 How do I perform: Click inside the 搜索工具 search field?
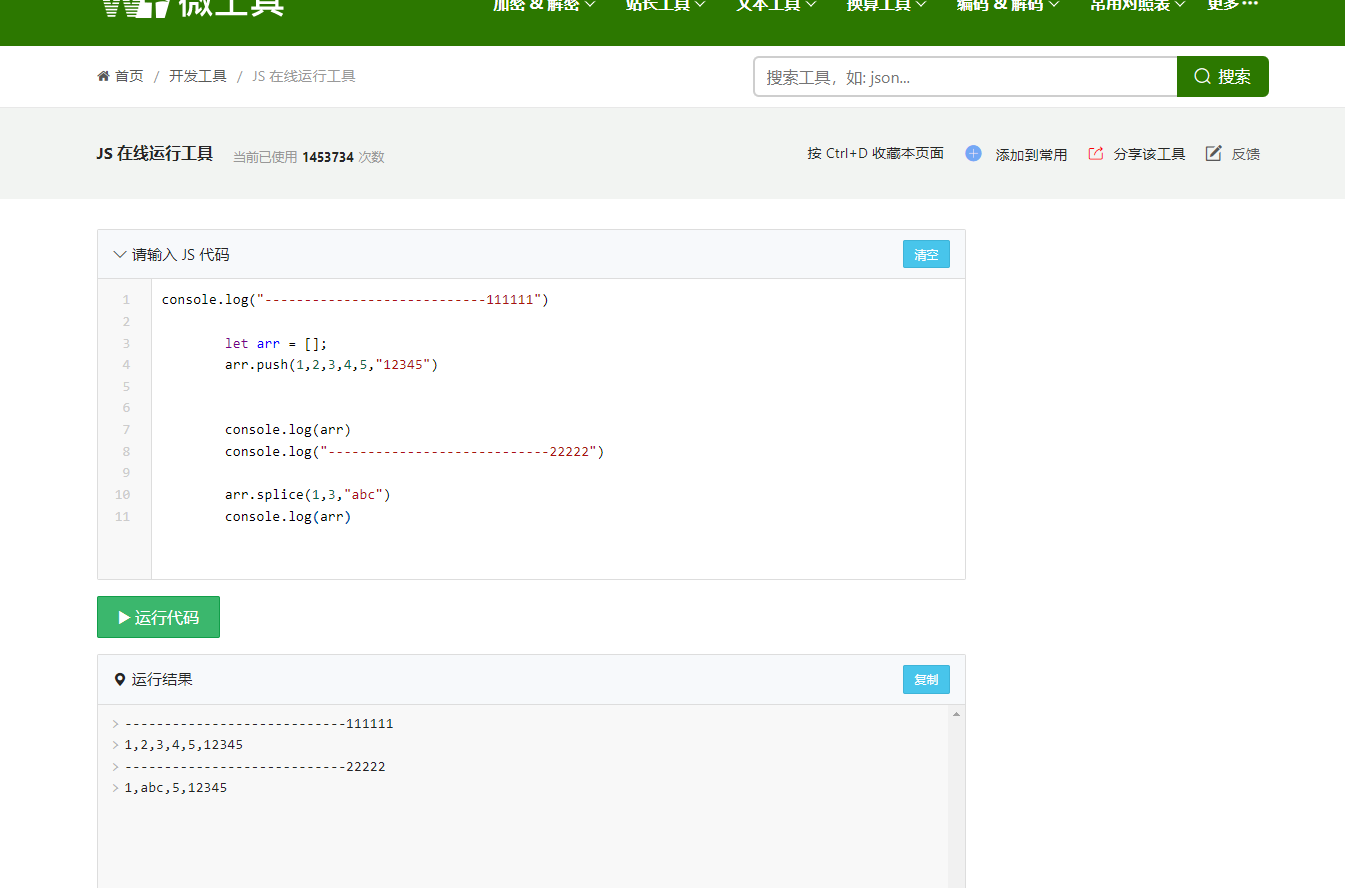tap(965, 77)
